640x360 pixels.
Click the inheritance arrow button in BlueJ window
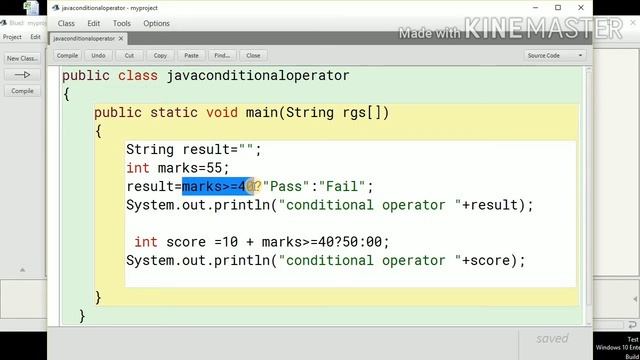(x=22, y=75)
